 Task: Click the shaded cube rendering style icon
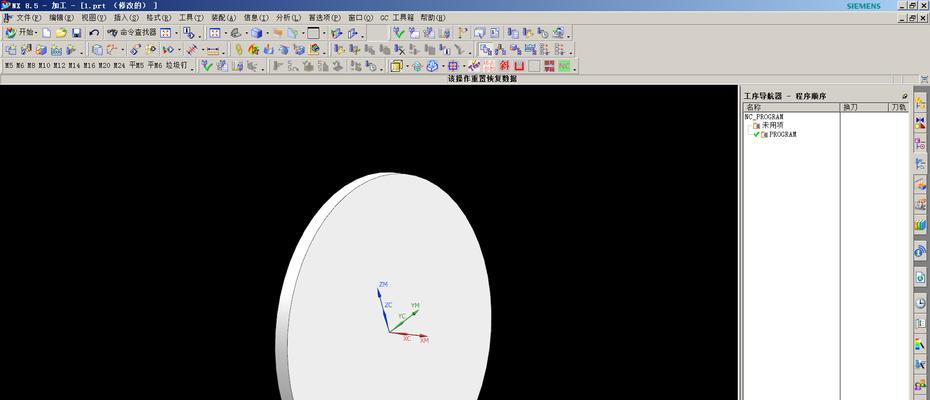(256, 33)
